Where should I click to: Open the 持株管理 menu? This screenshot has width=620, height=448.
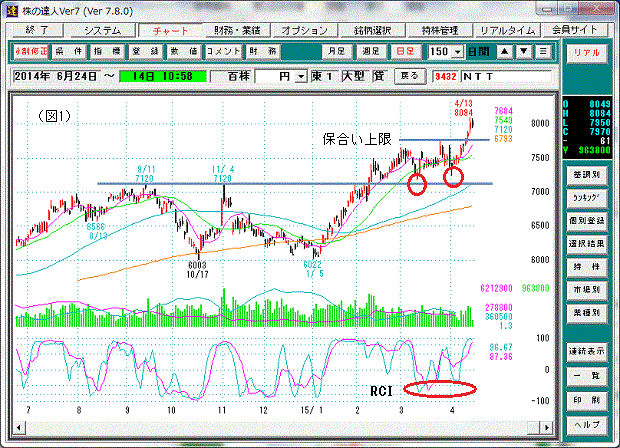tap(439, 30)
